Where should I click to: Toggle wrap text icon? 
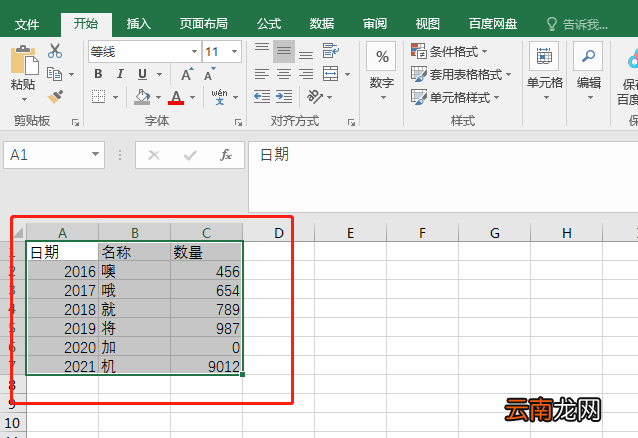[x=330, y=51]
